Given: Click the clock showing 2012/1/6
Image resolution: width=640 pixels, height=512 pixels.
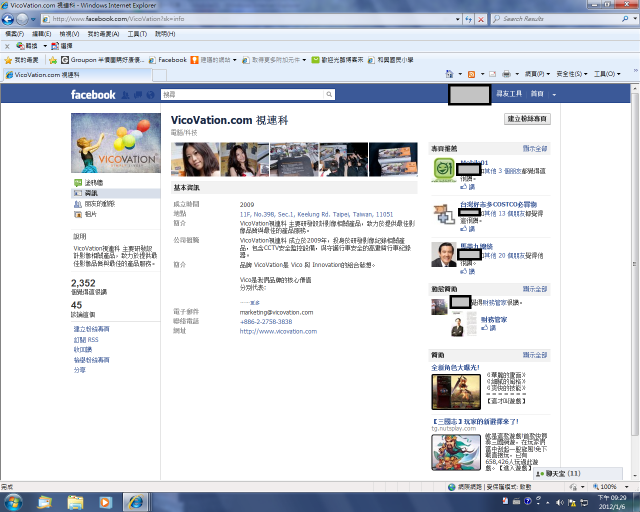Looking at the screenshot, I should click(612, 502).
